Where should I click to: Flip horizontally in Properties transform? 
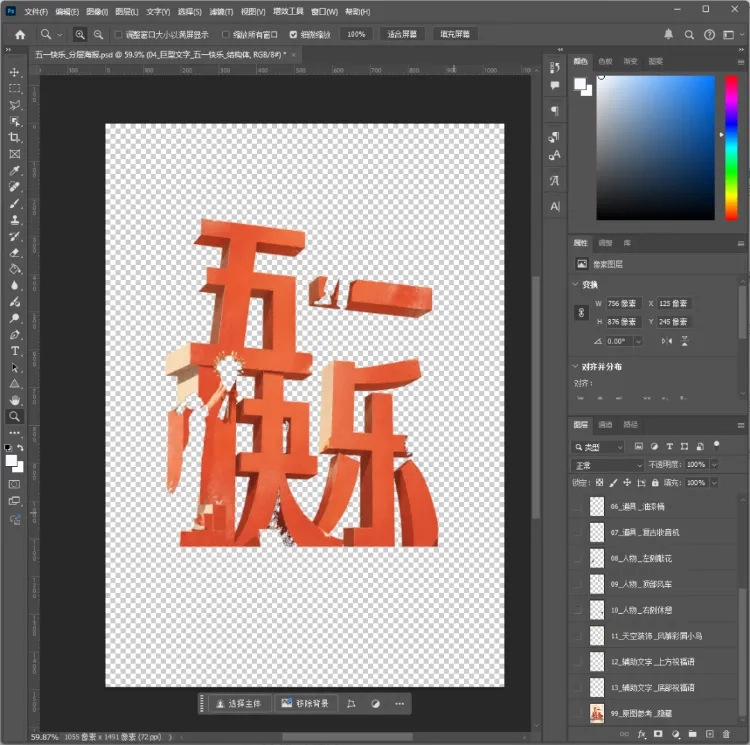[x=667, y=341]
